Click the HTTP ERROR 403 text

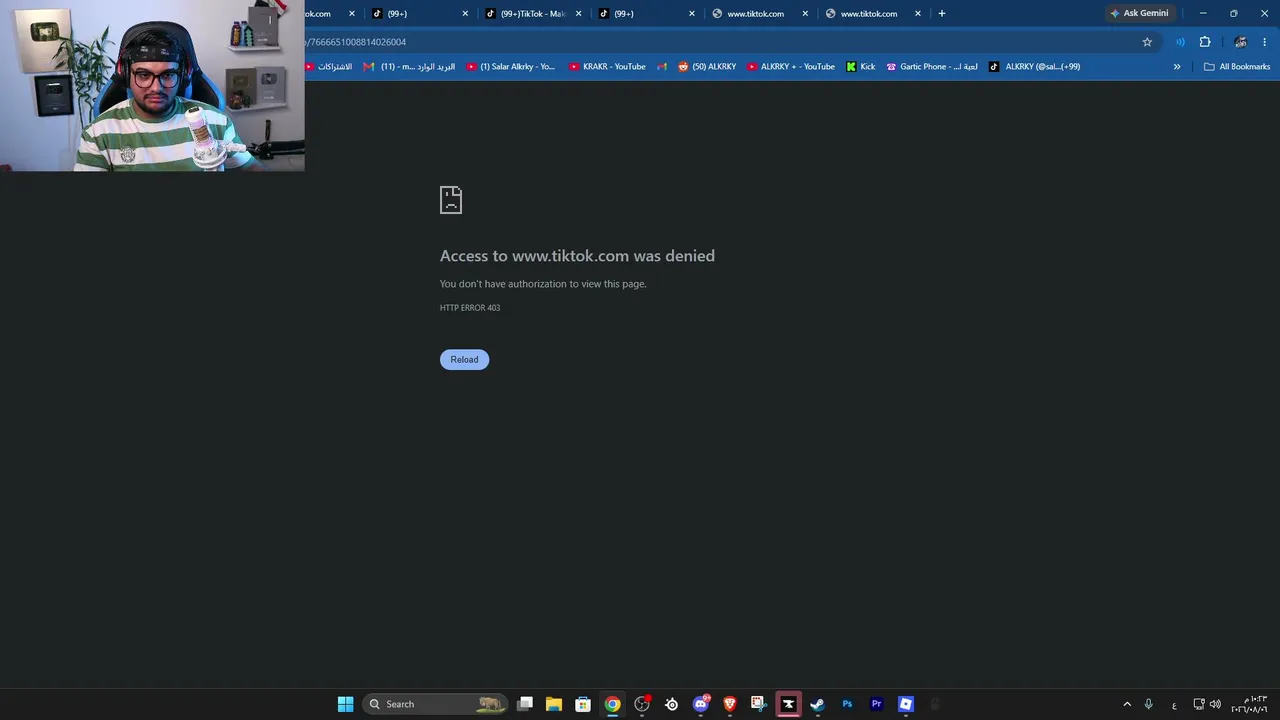470,308
